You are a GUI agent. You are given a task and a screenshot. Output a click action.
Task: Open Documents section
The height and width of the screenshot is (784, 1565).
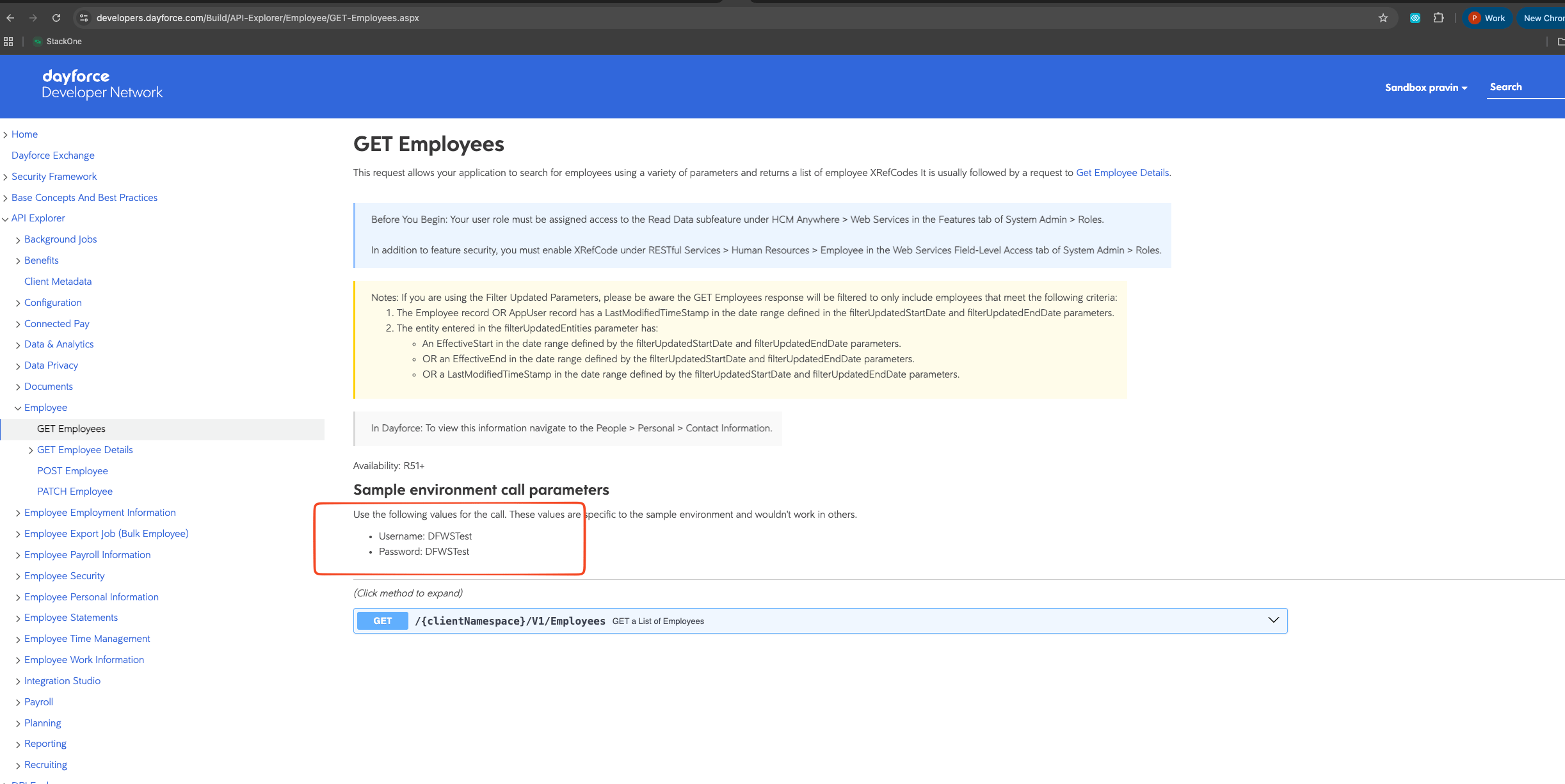pos(49,387)
